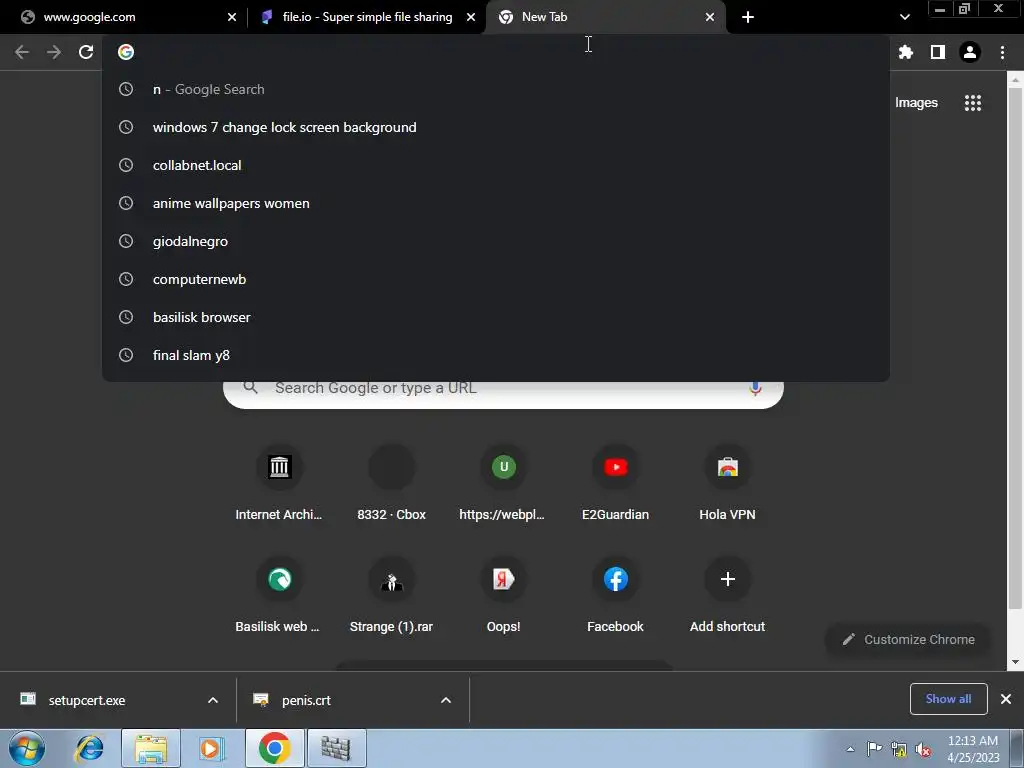Select the 'n - Google Search' suggestion
The width and height of the screenshot is (1024, 768).
pyautogui.click(x=496, y=89)
